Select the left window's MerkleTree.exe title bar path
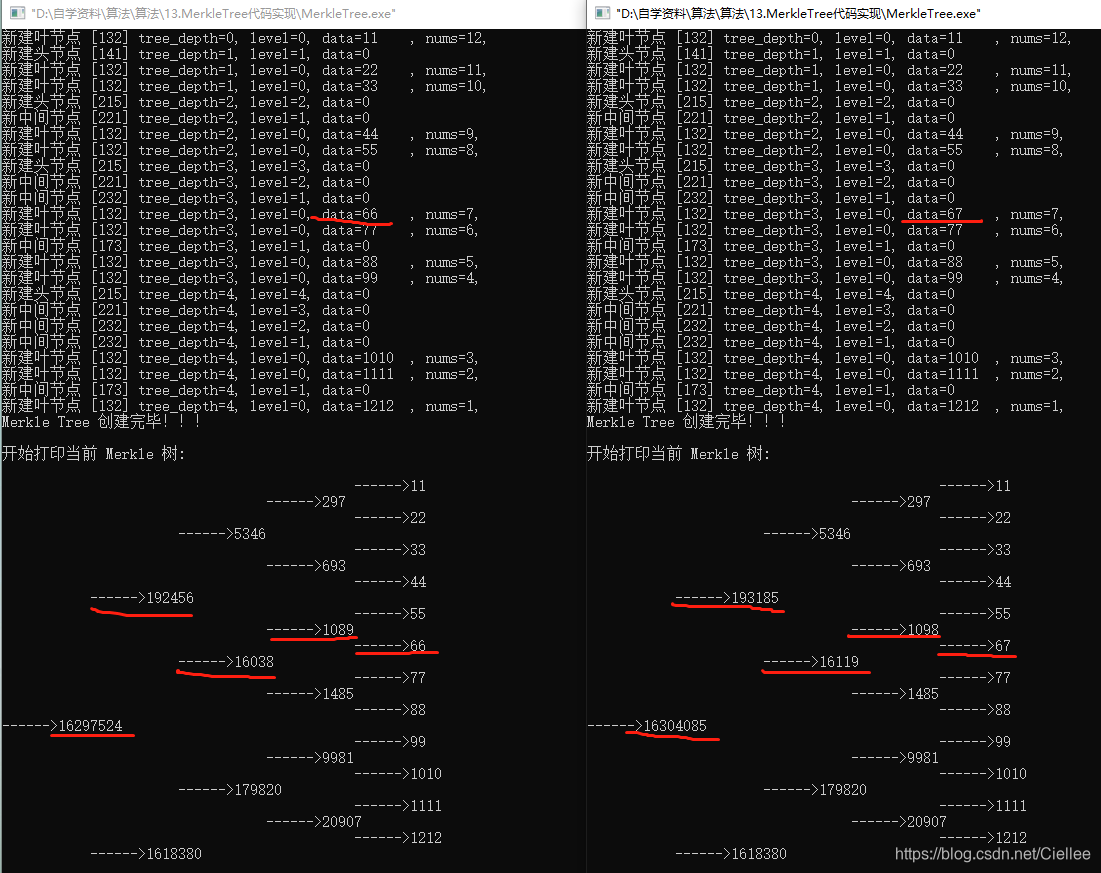 coord(213,13)
